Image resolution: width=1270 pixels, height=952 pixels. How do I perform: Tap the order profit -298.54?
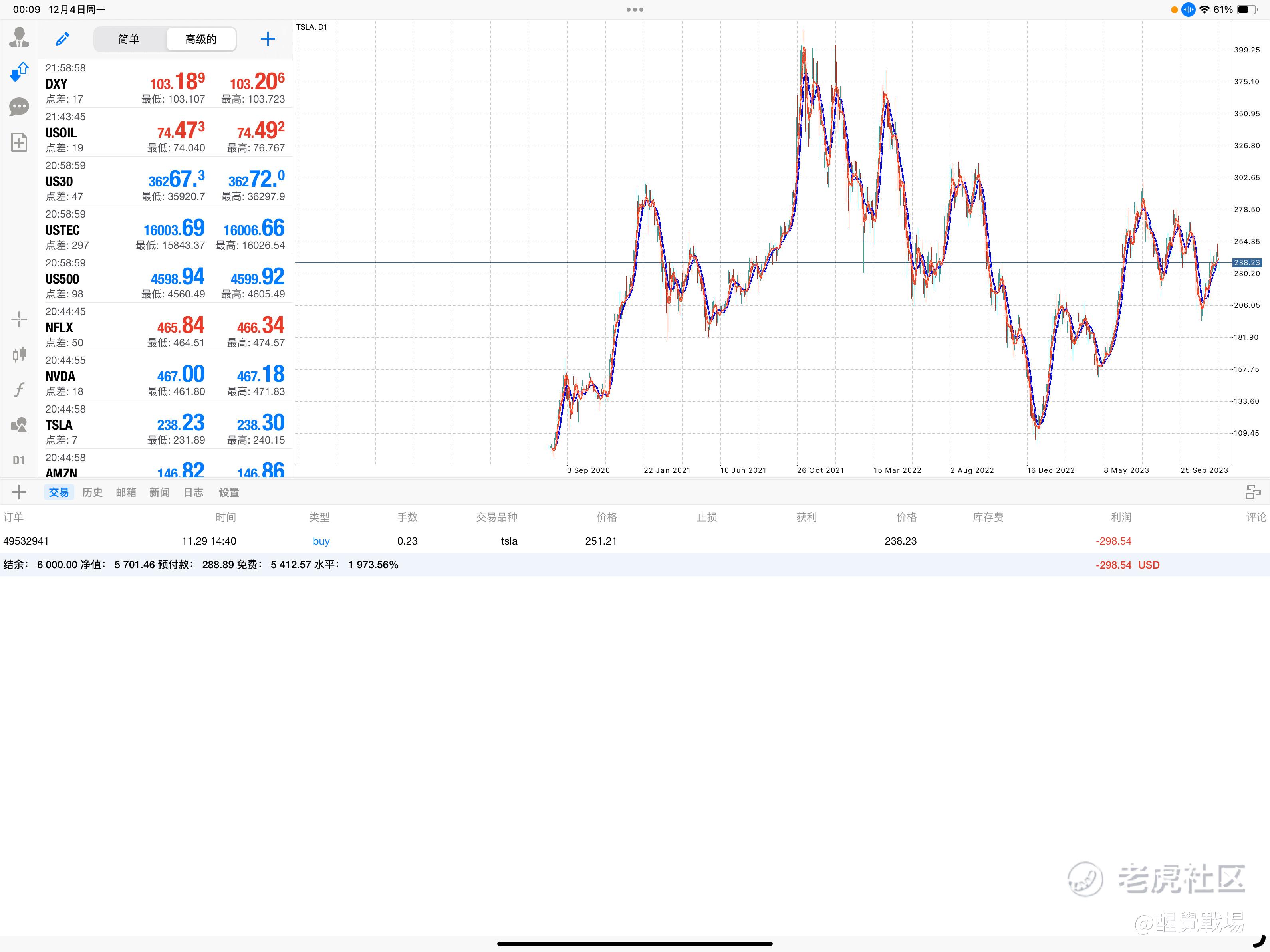(x=1113, y=541)
